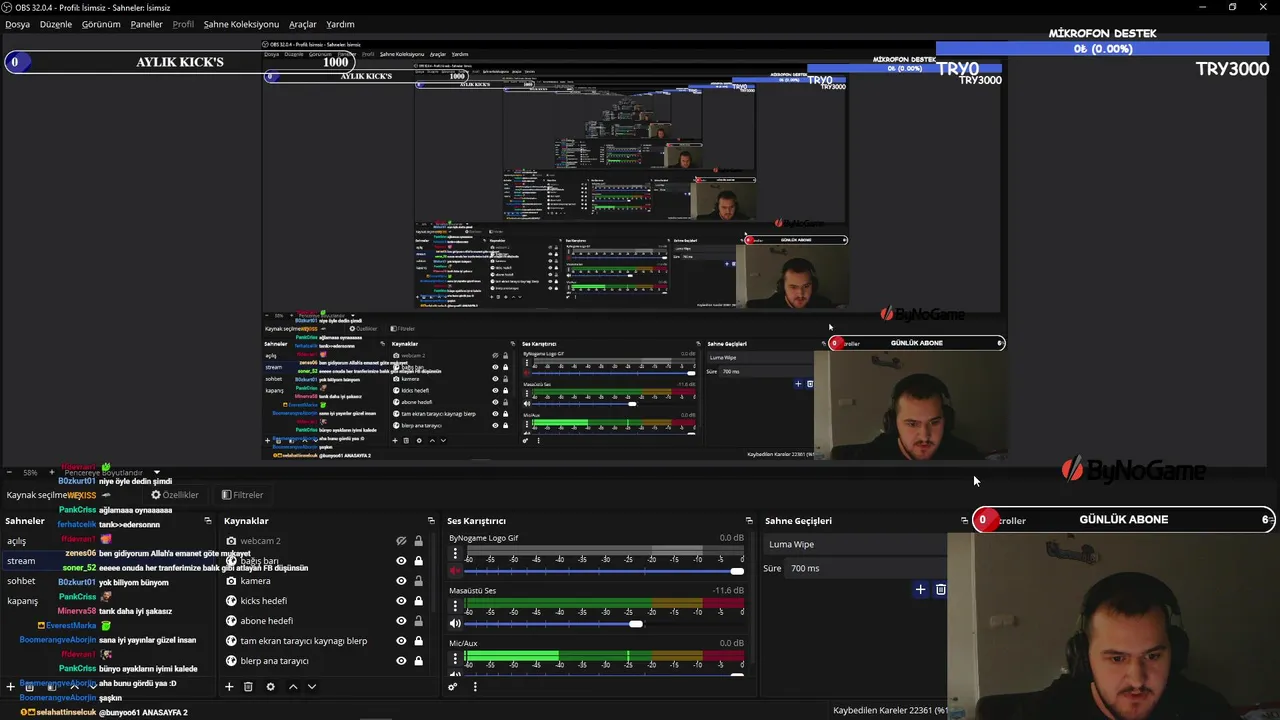The image size is (1280, 720).
Task: Hide the kicks hedefi source with its eye icon
Action: (401, 601)
